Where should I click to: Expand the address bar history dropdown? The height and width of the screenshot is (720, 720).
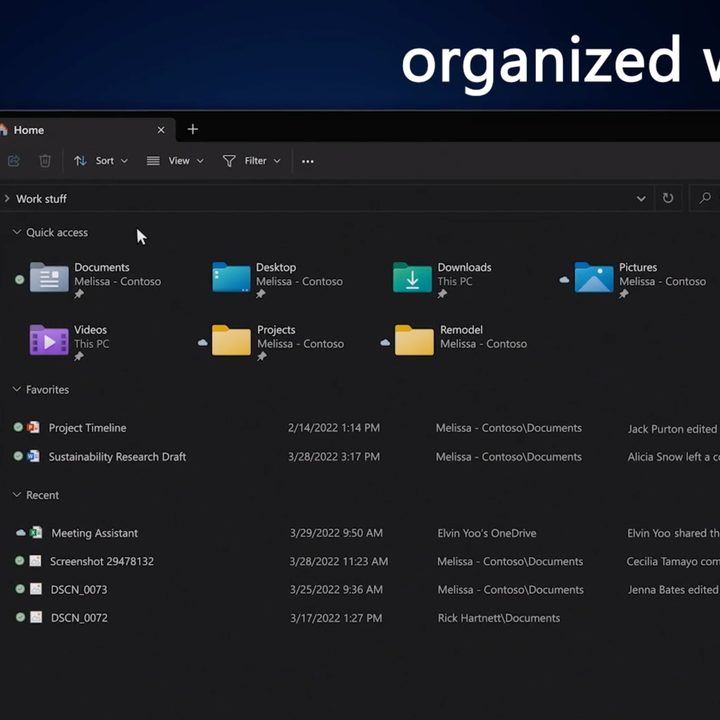(641, 199)
